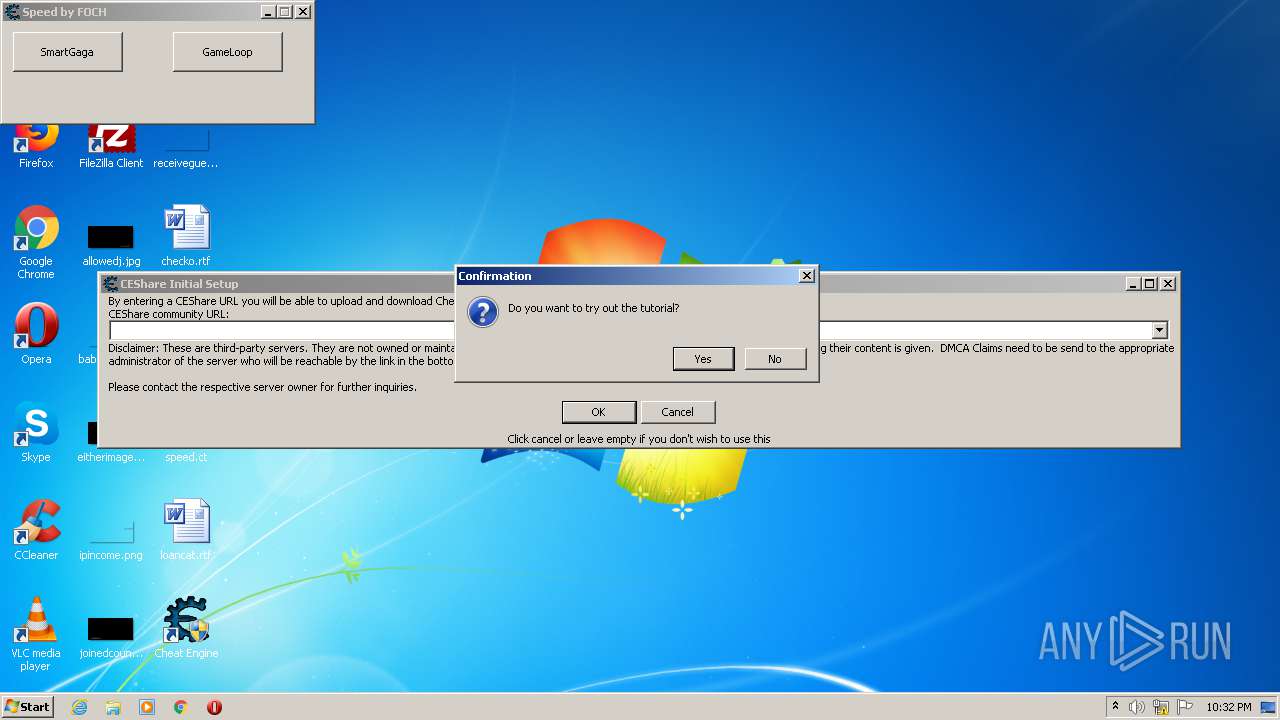Click the question mark icon in Confirmation dialog
Image resolution: width=1280 pixels, height=720 pixels.
pos(483,312)
